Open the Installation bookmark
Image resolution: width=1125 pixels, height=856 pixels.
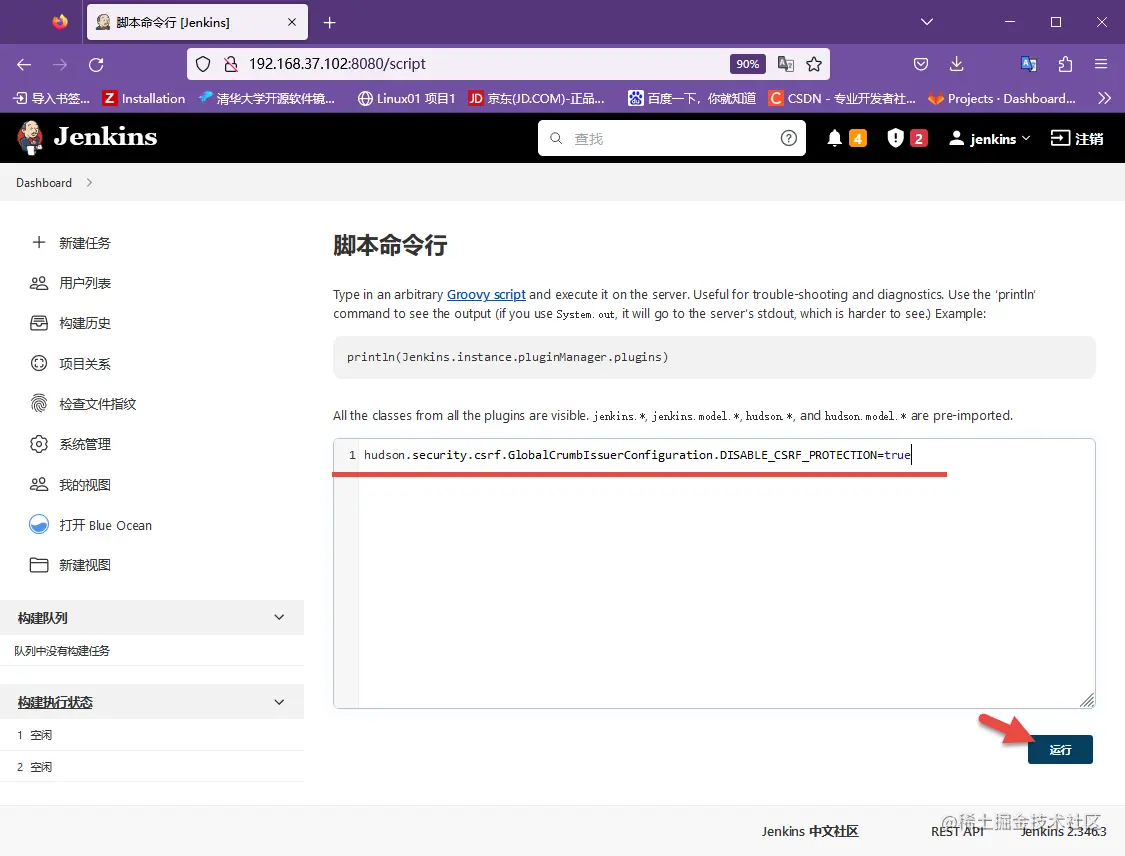(x=144, y=98)
